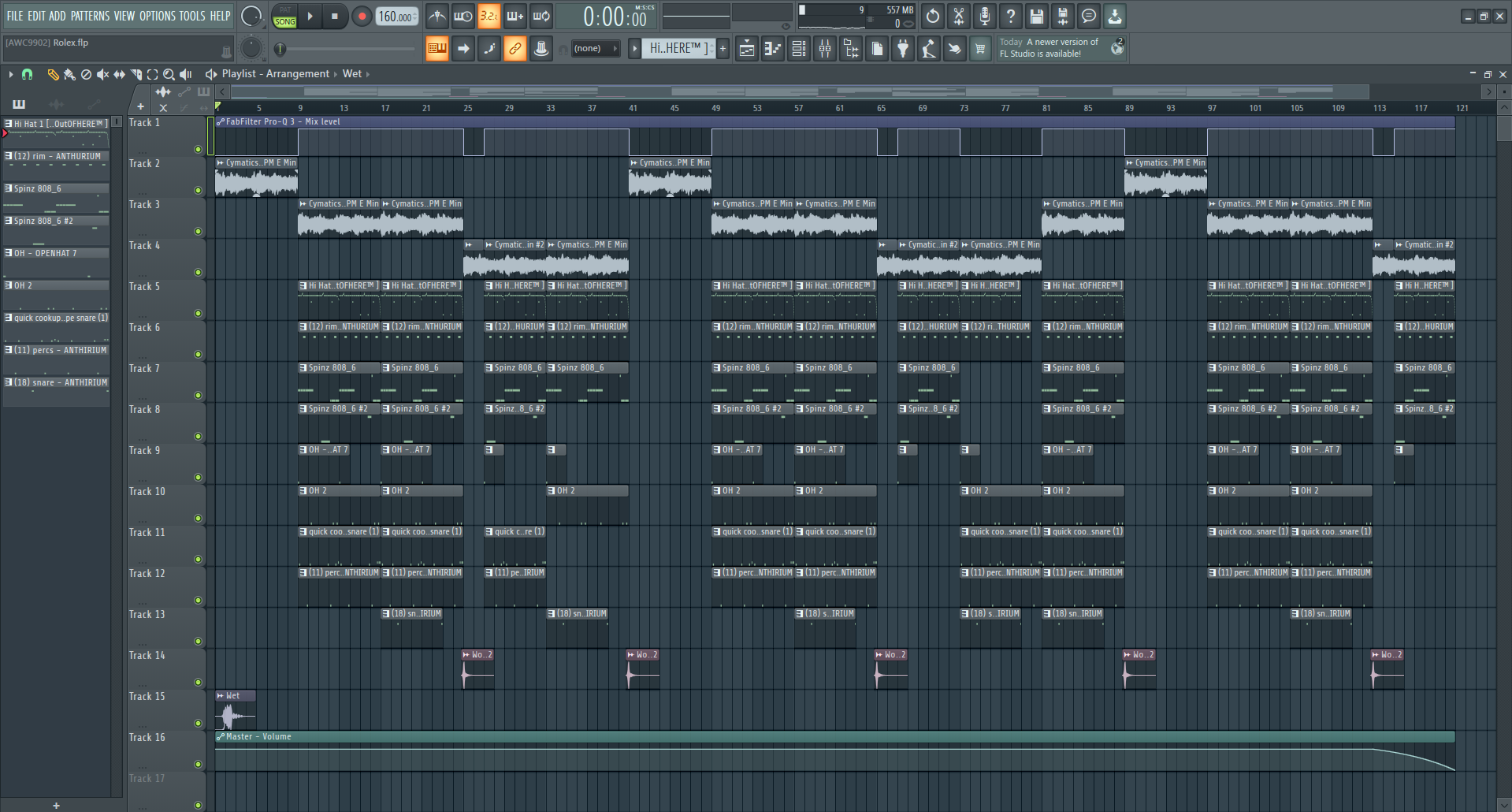This screenshot has width=1512, height=812.
Task: Click the one-click audio recording microphone
Action: (x=985, y=16)
